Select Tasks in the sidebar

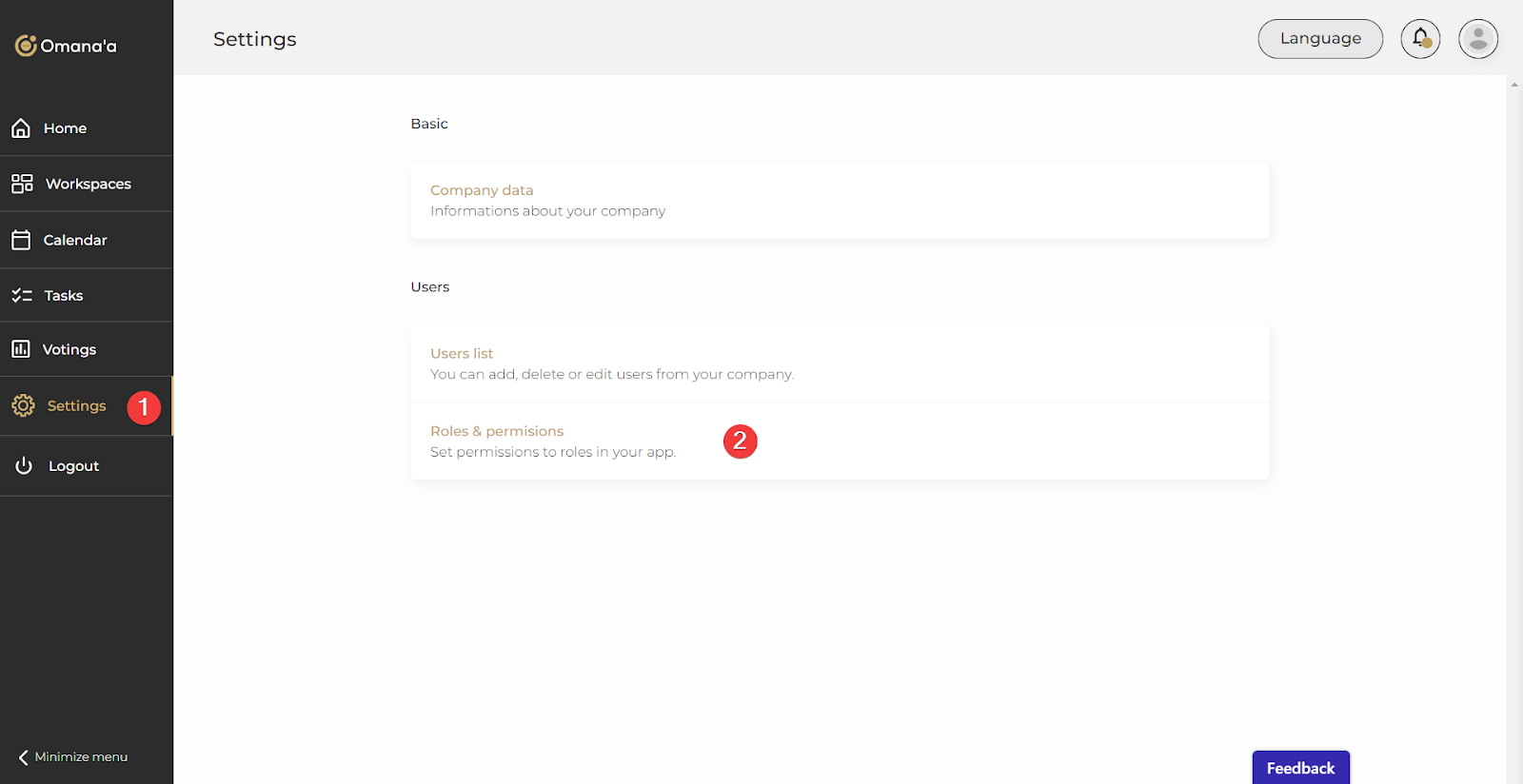tap(64, 296)
